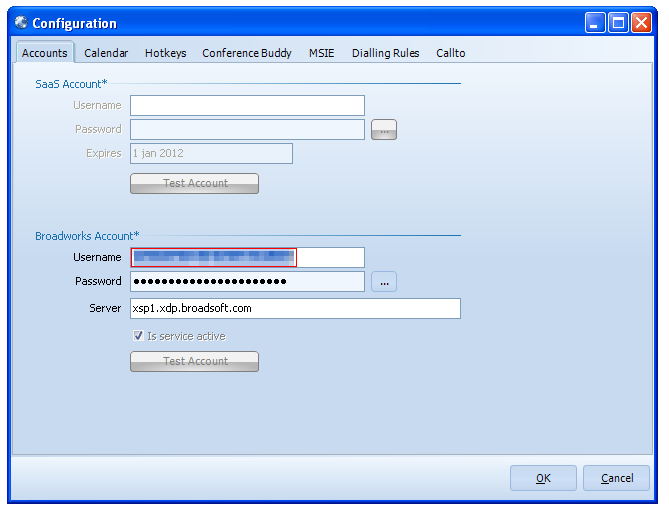Screen dimensions: 669x512
Task: Click the SaaS Account Username field
Action: tap(247, 106)
